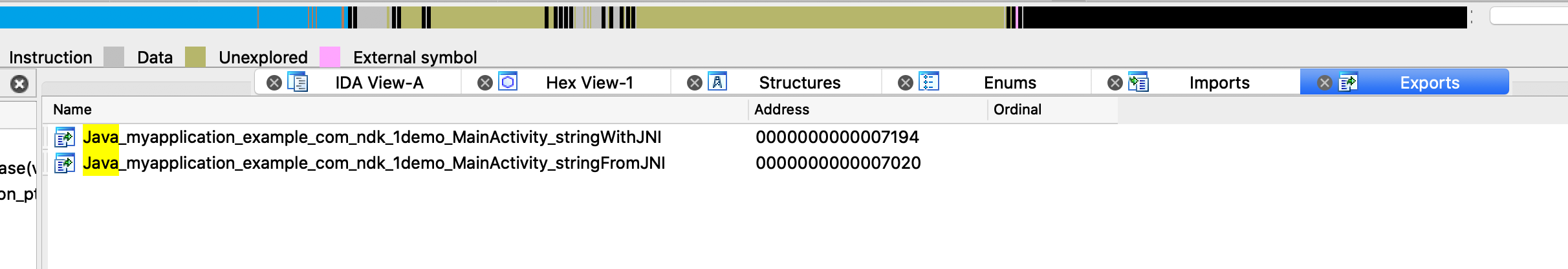Switch to the Imports tab
This screenshot has height=269, width=1568.
[1219, 83]
